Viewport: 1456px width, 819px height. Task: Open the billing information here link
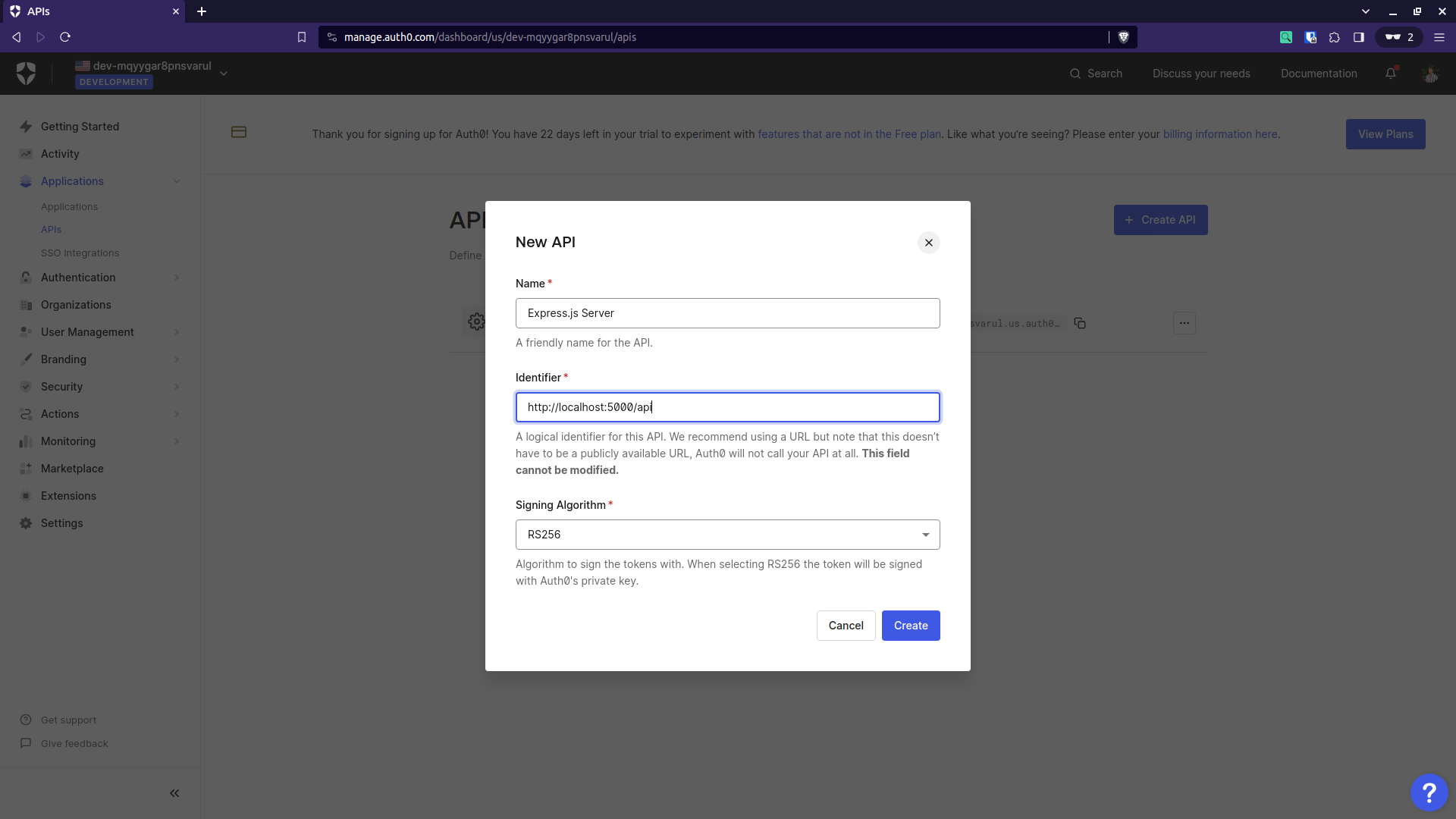[1220, 133]
